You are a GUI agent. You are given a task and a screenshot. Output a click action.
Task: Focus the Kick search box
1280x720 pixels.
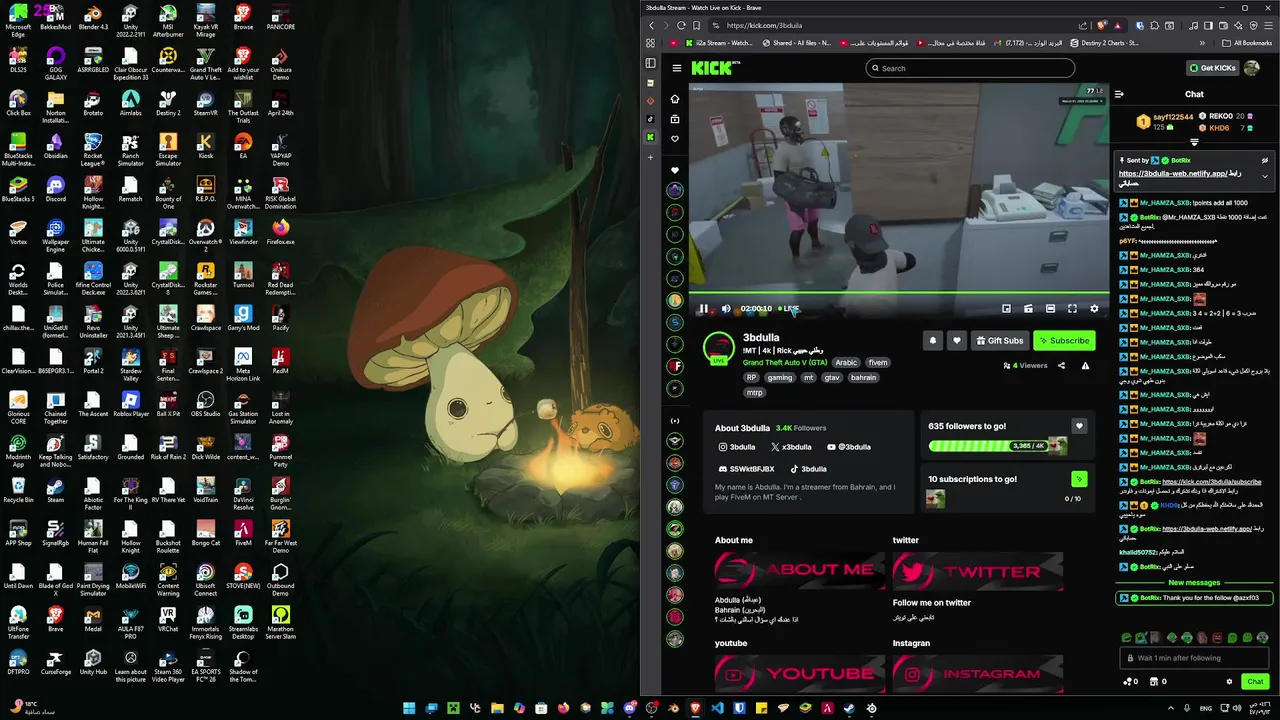(970, 68)
